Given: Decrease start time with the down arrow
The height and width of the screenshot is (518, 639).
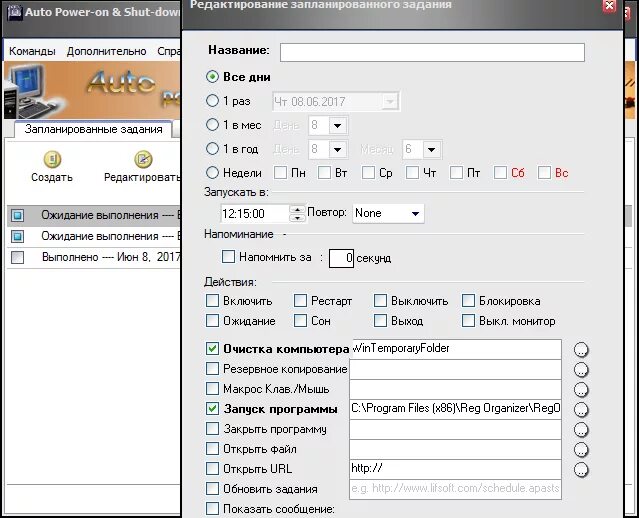Looking at the screenshot, I should tap(297, 218).
